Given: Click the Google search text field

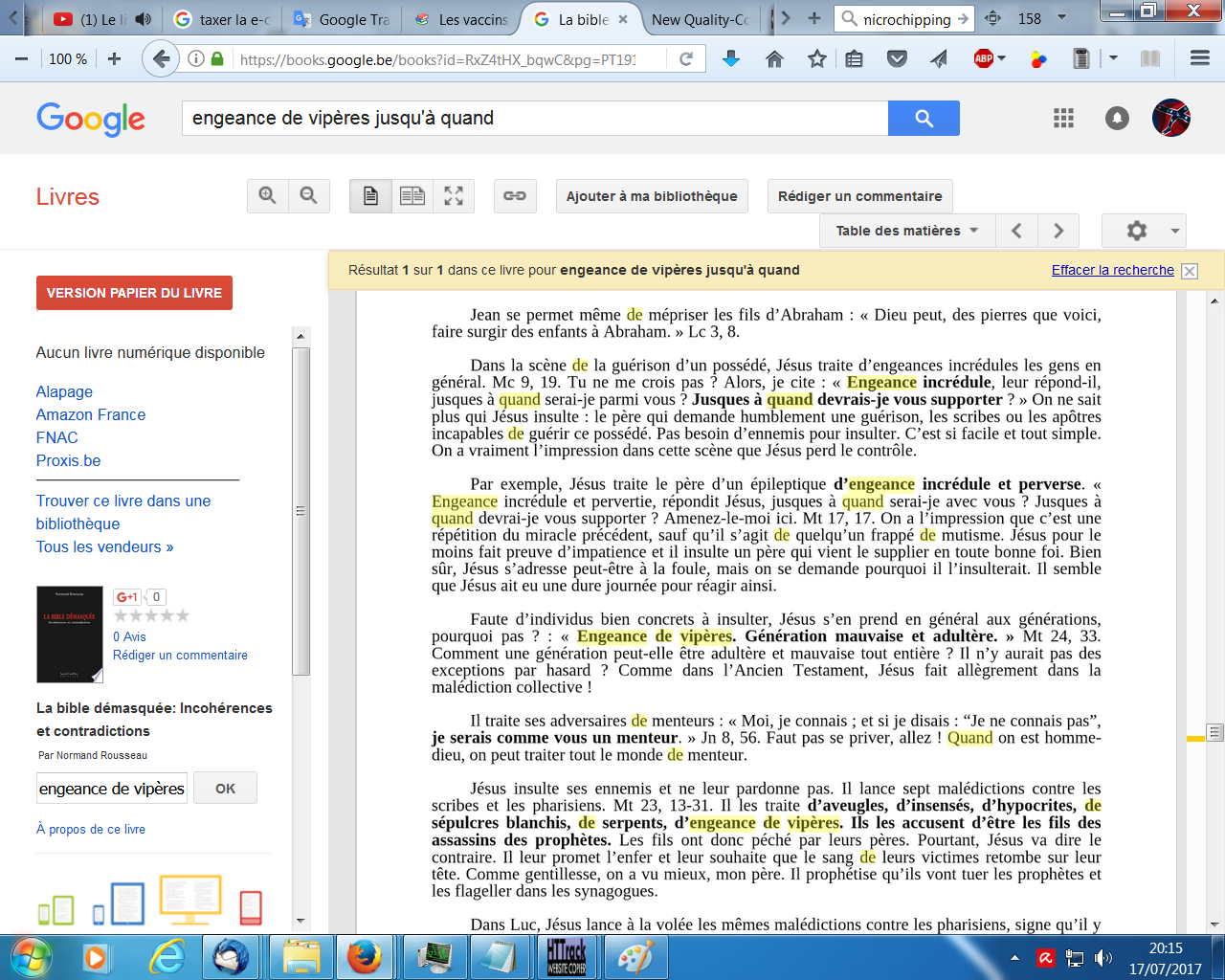Looking at the screenshot, I should (535, 118).
